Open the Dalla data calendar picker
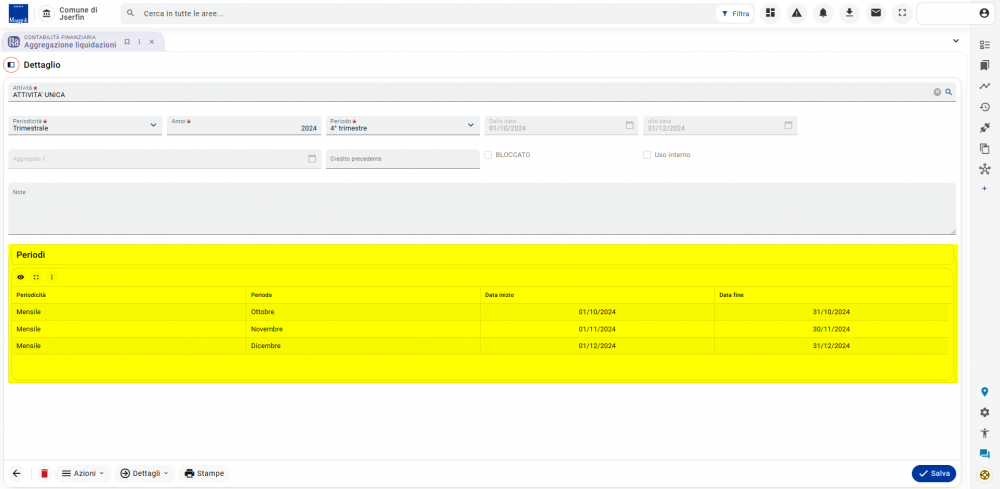This screenshot has height=489, width=1000. 629,125
